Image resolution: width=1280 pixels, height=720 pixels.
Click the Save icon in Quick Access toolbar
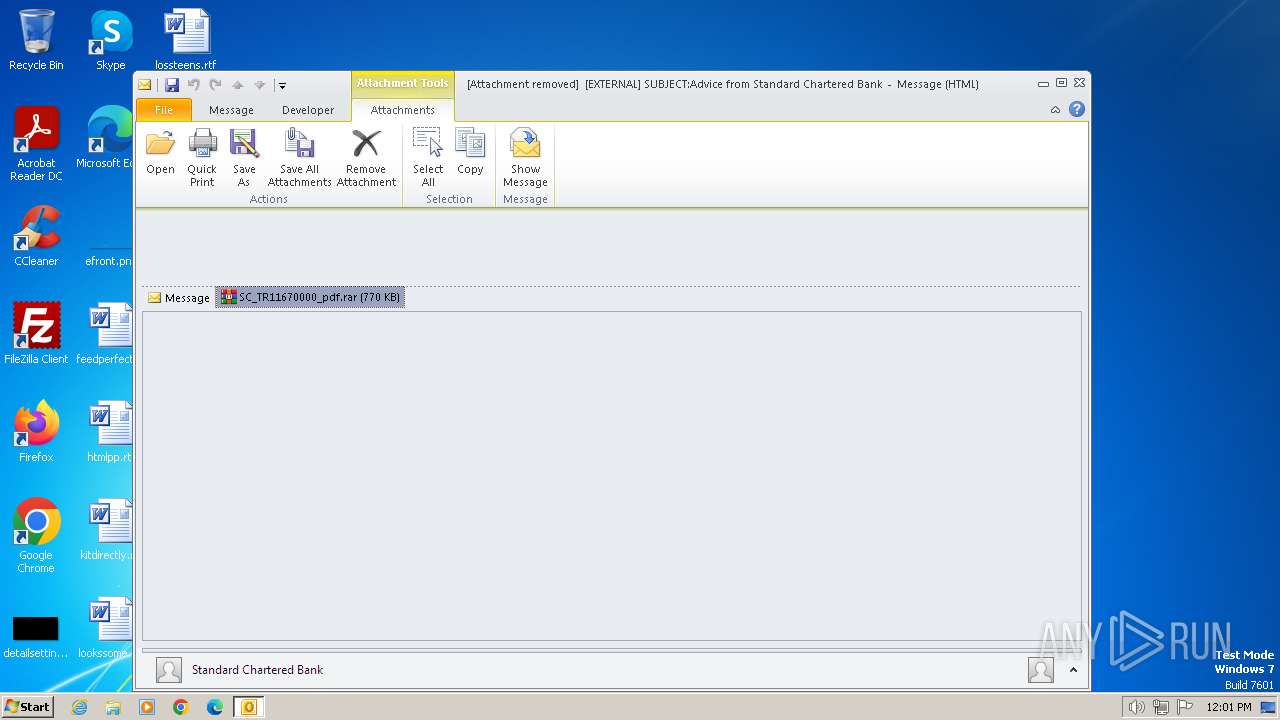coord(172,85)
